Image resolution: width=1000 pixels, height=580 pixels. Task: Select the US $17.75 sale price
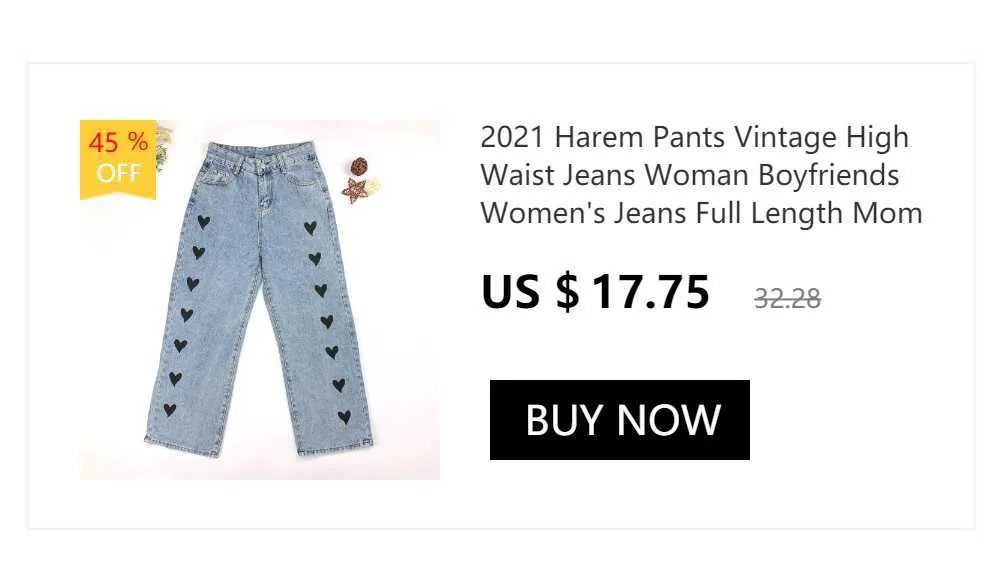point(595,292)
